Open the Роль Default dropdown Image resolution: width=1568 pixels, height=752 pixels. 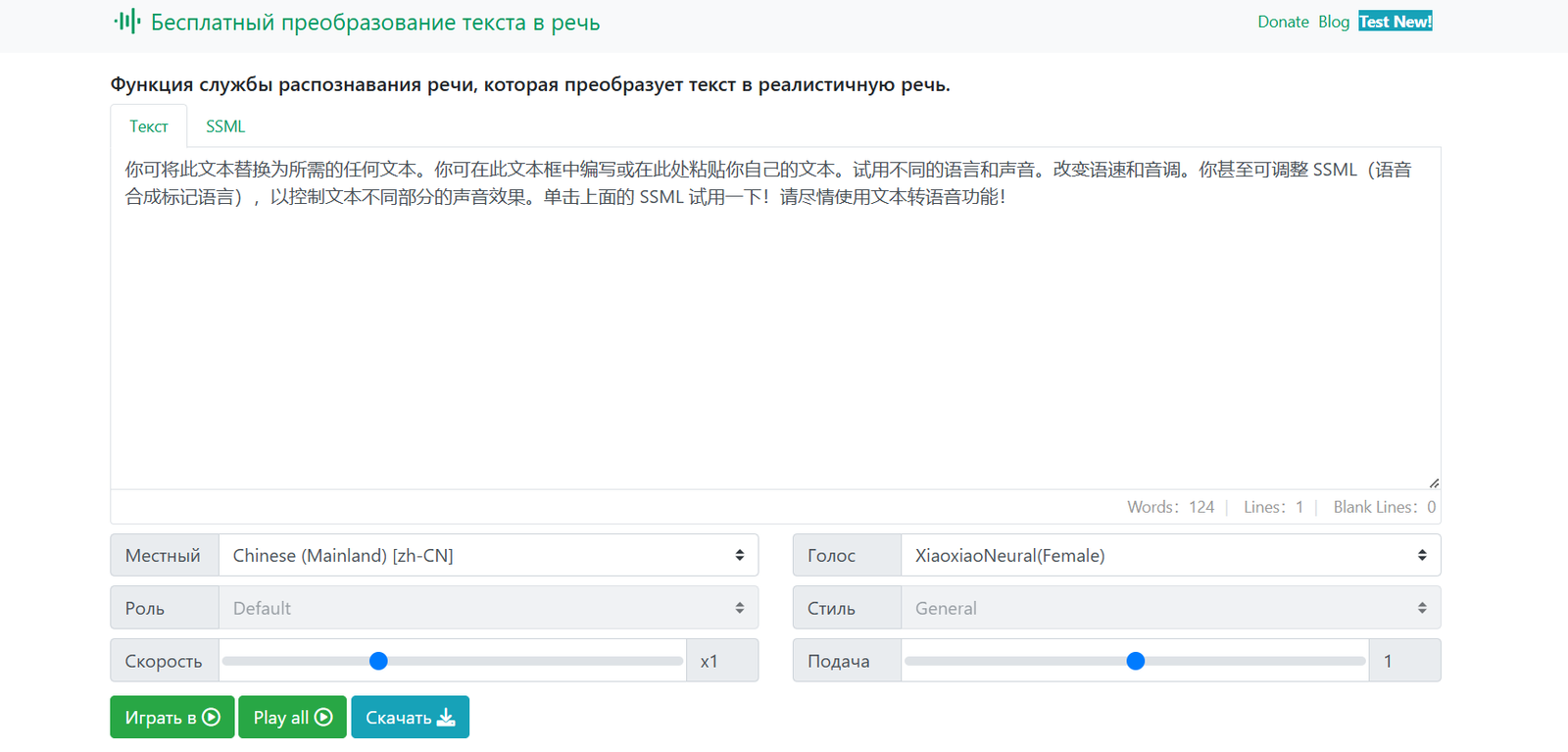click(x=488, y=608)
